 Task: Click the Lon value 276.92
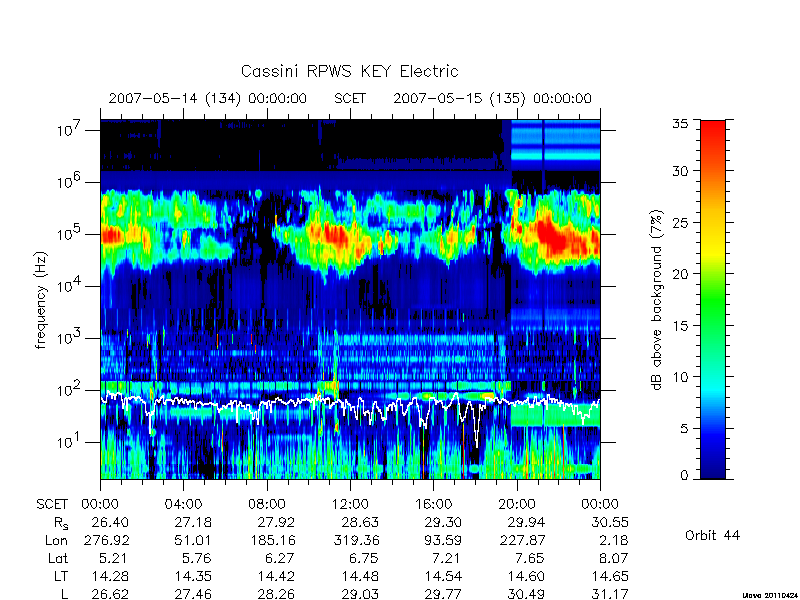pos(106,540)
